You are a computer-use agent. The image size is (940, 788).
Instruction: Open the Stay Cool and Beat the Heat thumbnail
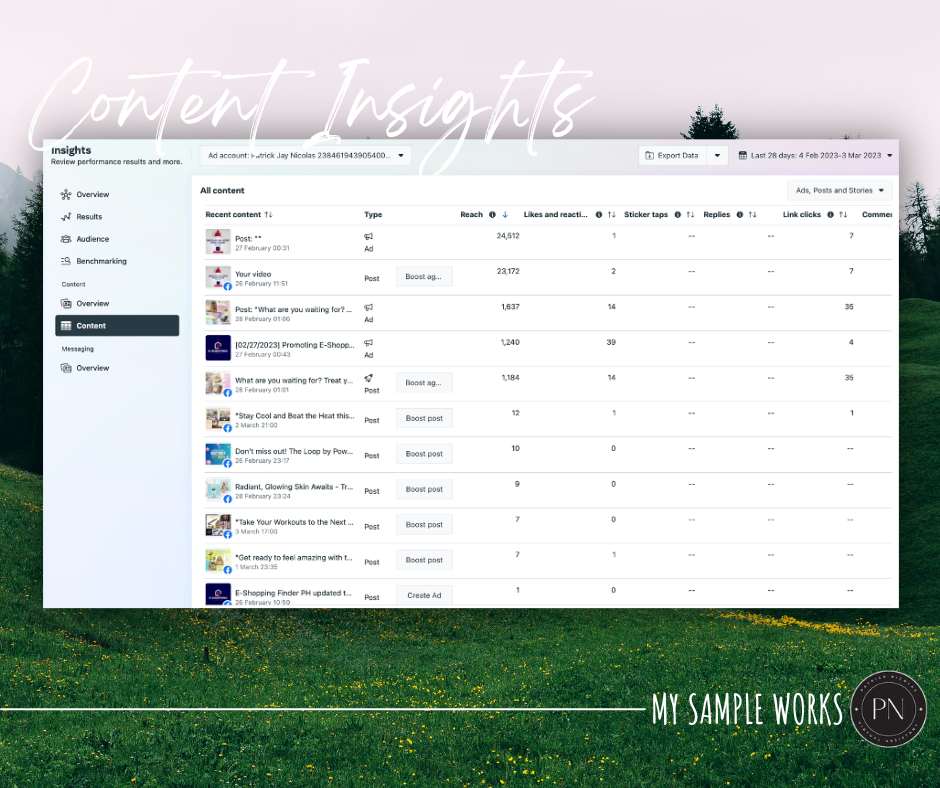click(x=218, y=419)
